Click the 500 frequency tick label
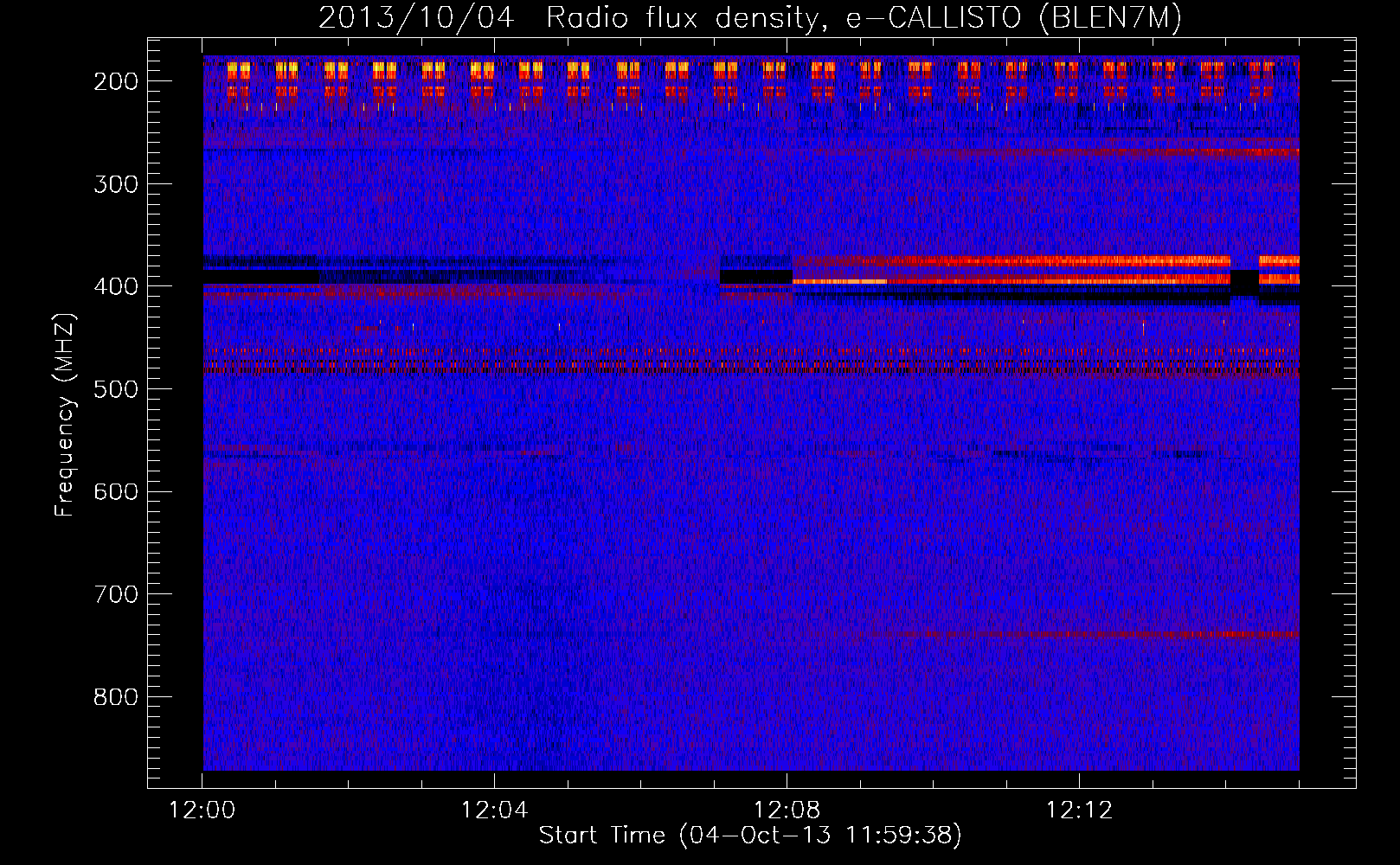The image size is (1400, 865). click(115, 389)
